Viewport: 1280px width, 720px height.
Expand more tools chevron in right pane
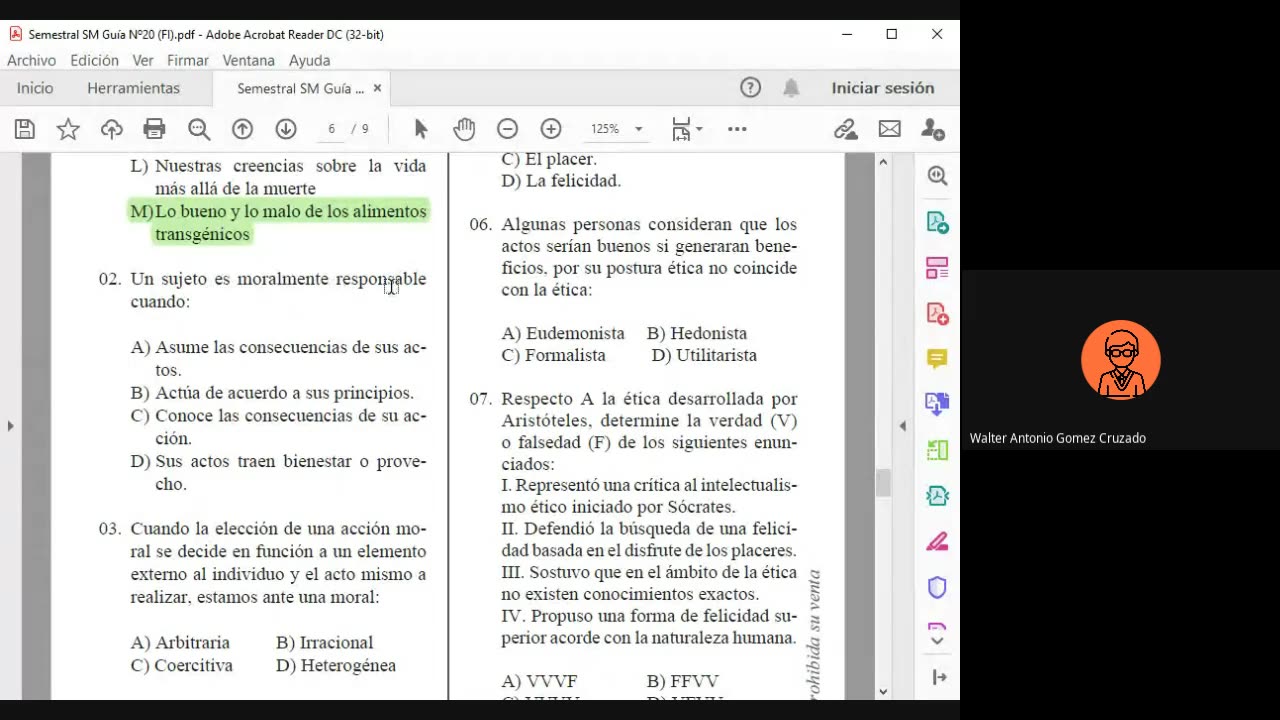937,640
